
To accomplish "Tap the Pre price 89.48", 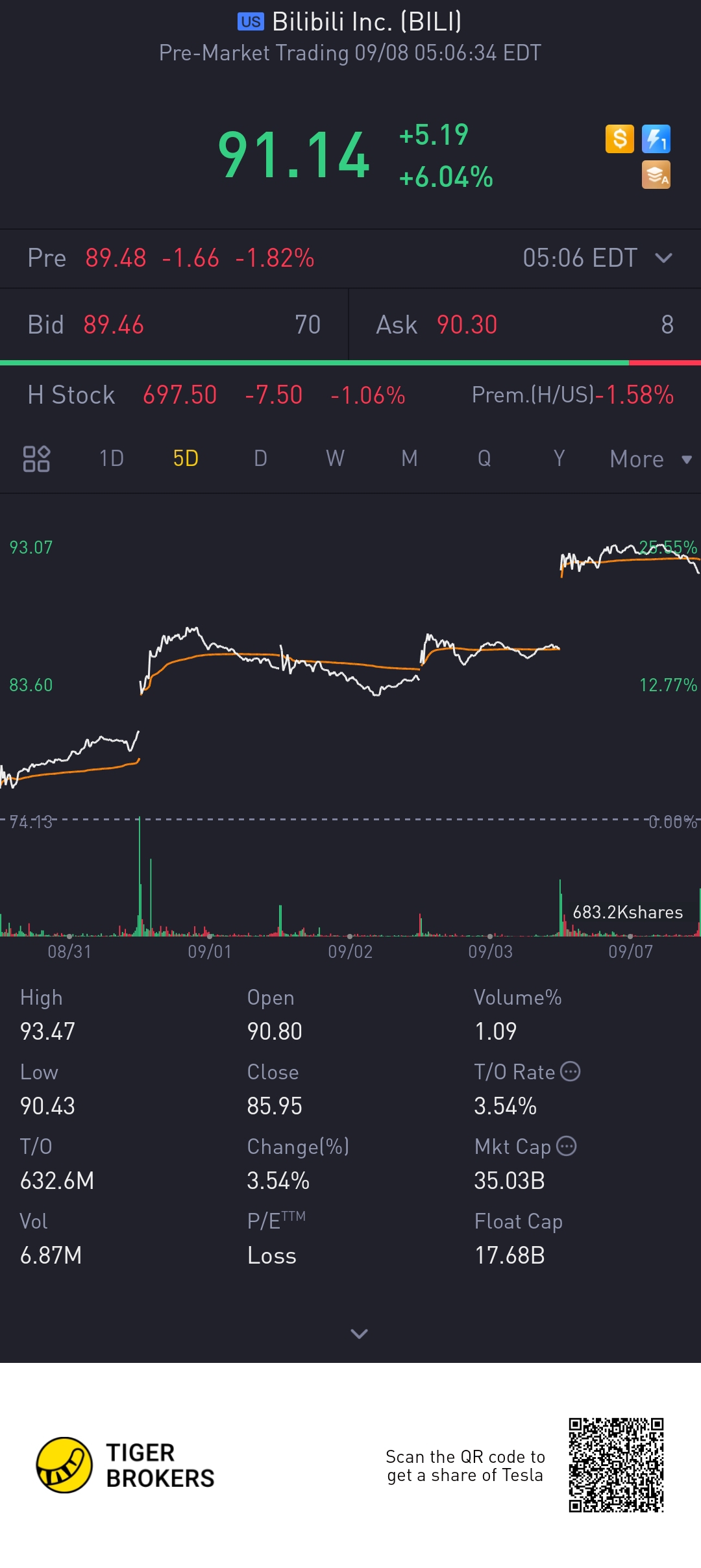I will pyautogui.click(x=116, y=258).
